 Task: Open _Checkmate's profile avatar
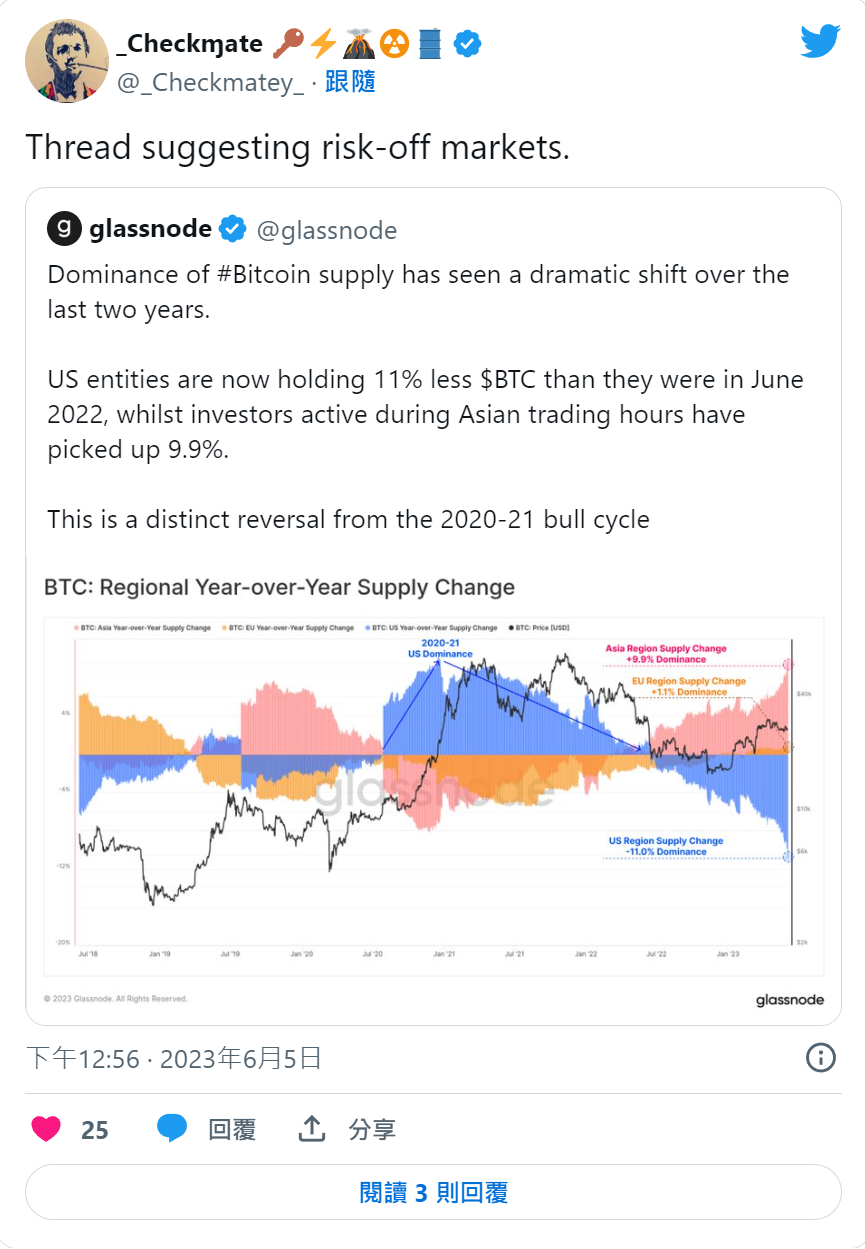tap(66, 61)
